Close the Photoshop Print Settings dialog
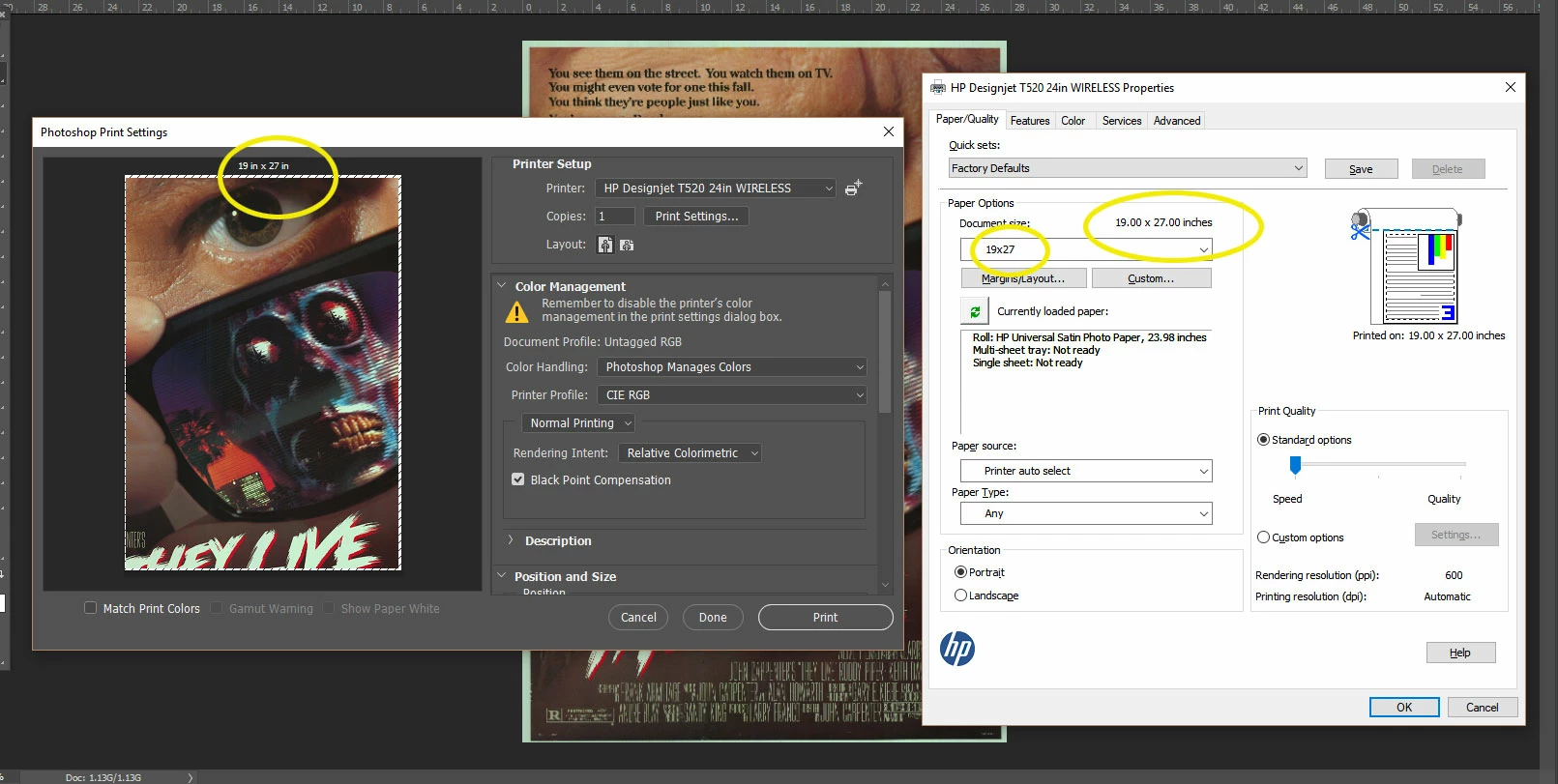Viewport: 1558px width, 784px height. tap(889, 131)
